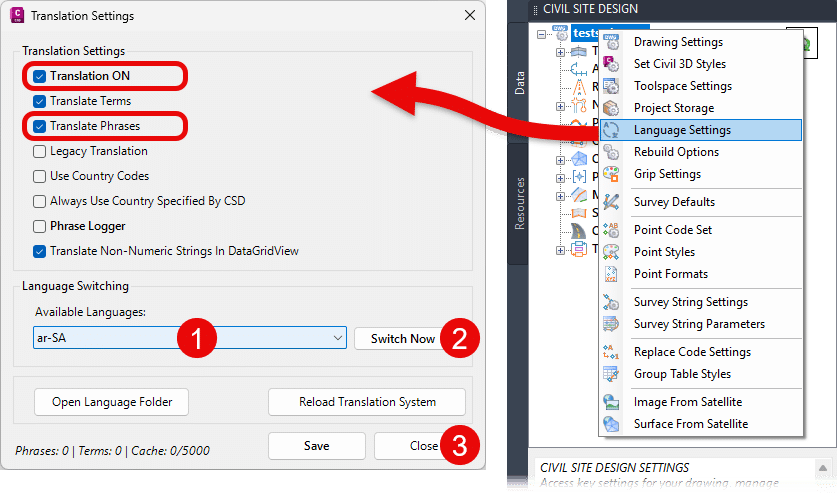Click the alignment curve icon in the 'A' tree row

[x=579, y=69]
